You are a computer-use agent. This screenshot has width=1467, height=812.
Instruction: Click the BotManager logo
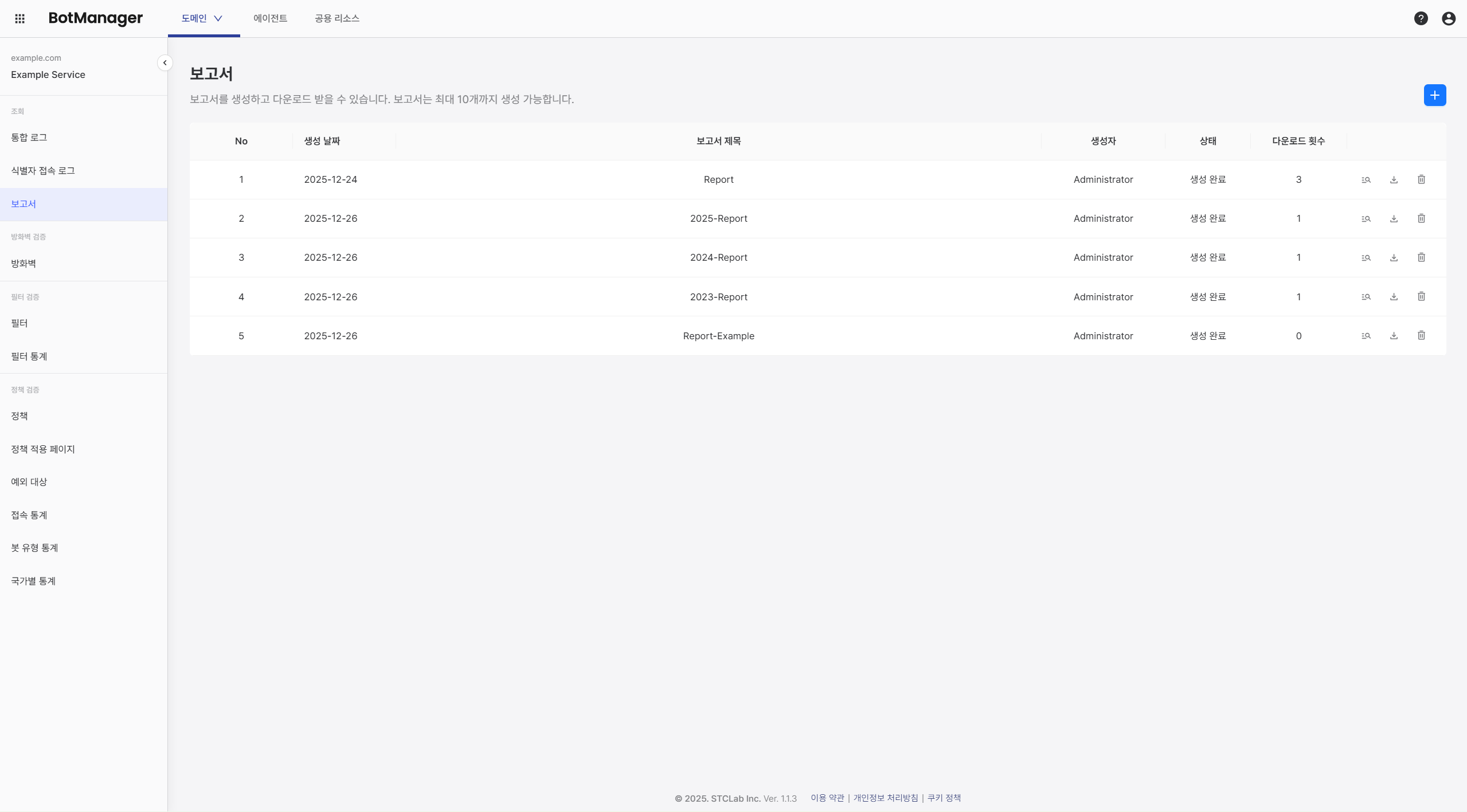pos(95,18)
